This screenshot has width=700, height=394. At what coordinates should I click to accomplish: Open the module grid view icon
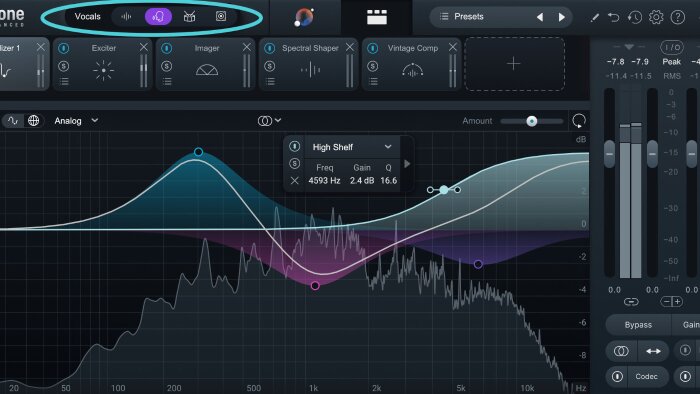click(x=377, y=17)
